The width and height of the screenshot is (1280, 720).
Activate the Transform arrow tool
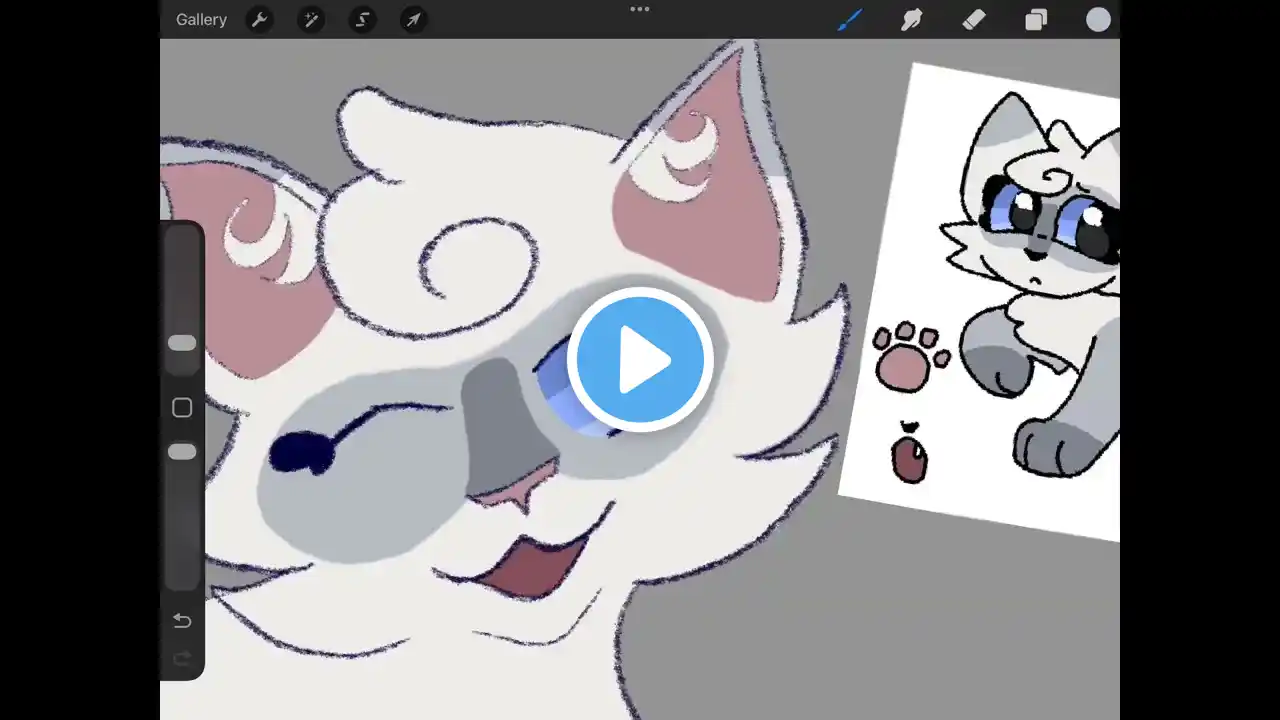coord(413,20)
